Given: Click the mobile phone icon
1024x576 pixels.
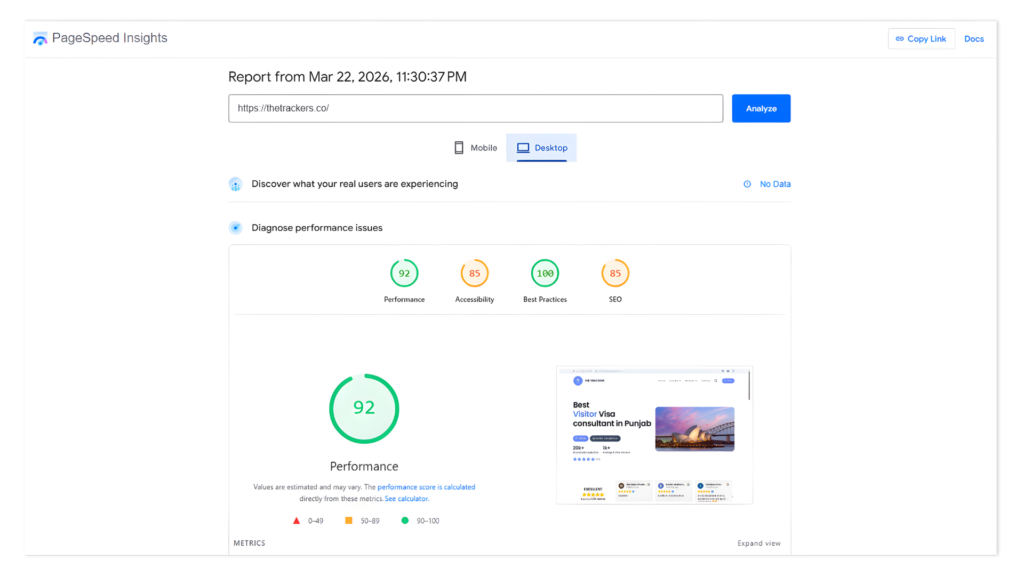Looking at the screenshot, I should [459, 148].
